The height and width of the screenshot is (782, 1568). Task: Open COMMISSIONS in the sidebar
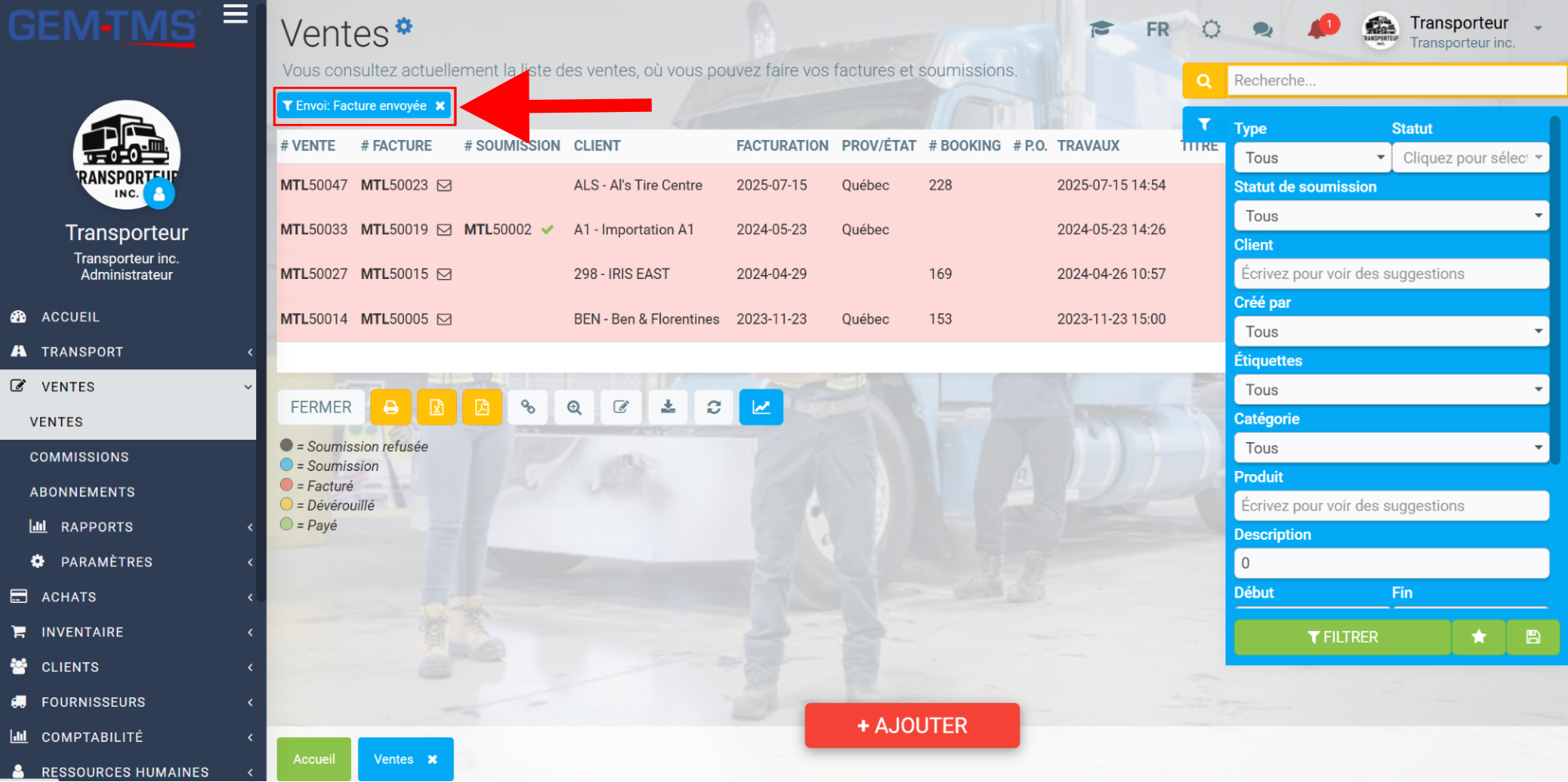[x=128, y=457]
